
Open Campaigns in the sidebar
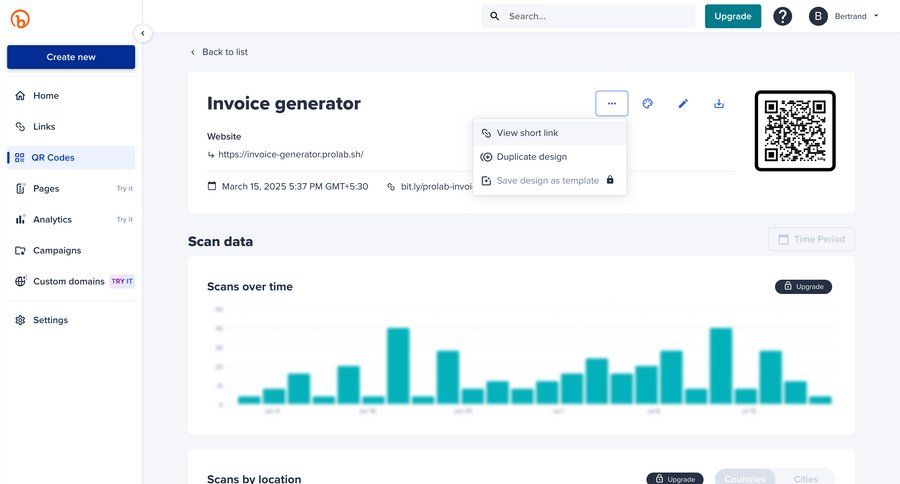(x=71, y=250)
